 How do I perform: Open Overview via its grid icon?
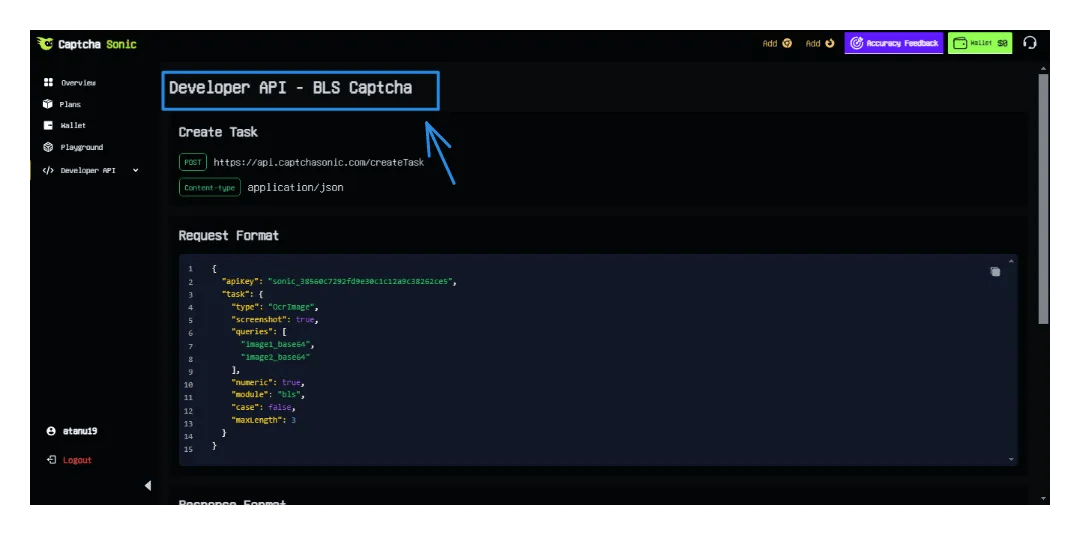coord(48,83)
